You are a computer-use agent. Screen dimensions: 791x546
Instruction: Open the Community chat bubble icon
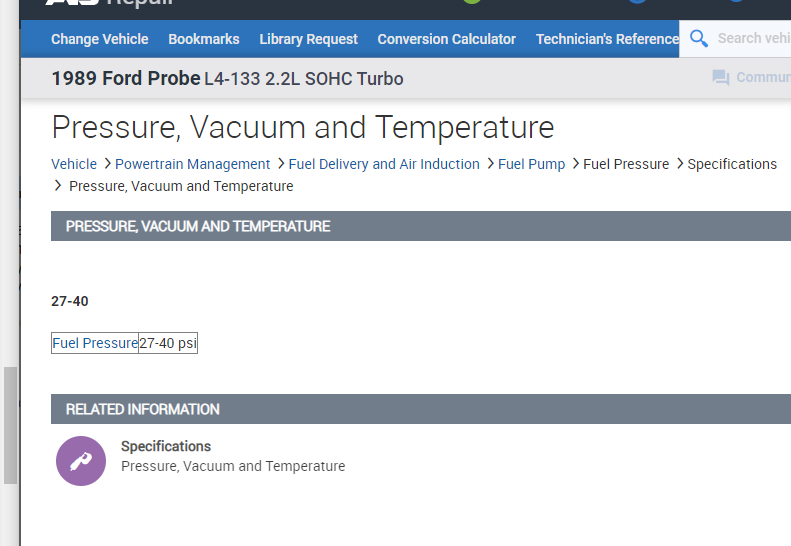[x=721, y=78]
